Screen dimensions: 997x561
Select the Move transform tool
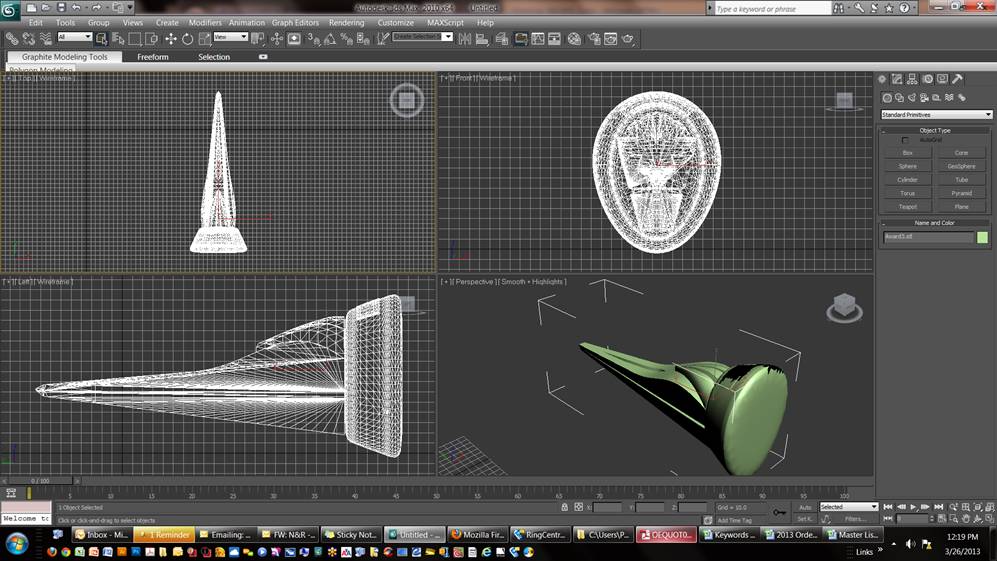point(170,39)
